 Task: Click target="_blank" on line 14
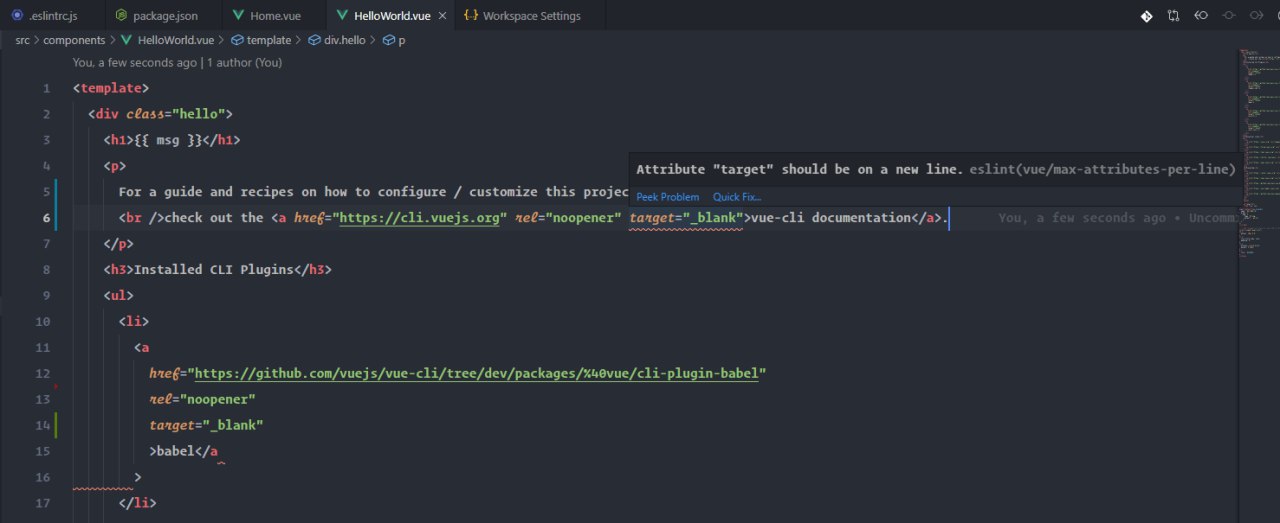point(206,425)
